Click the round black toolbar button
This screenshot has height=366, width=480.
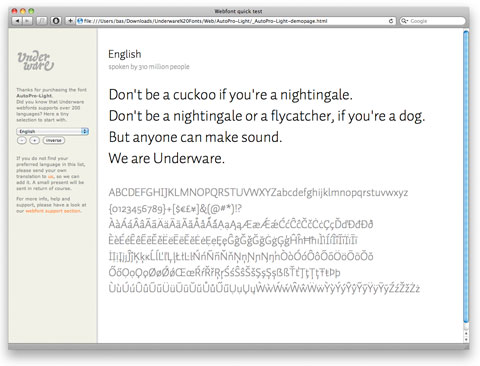pos(56,21)
